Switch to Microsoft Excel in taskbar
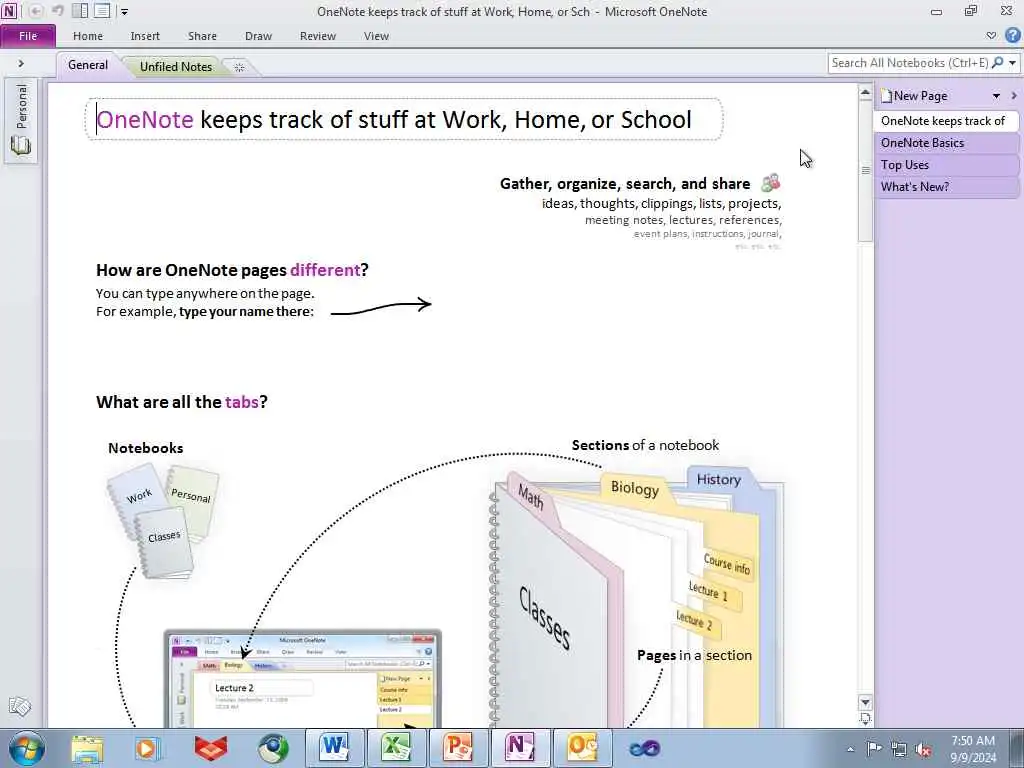Screen dimensions: 1024x768 [397, 748]
